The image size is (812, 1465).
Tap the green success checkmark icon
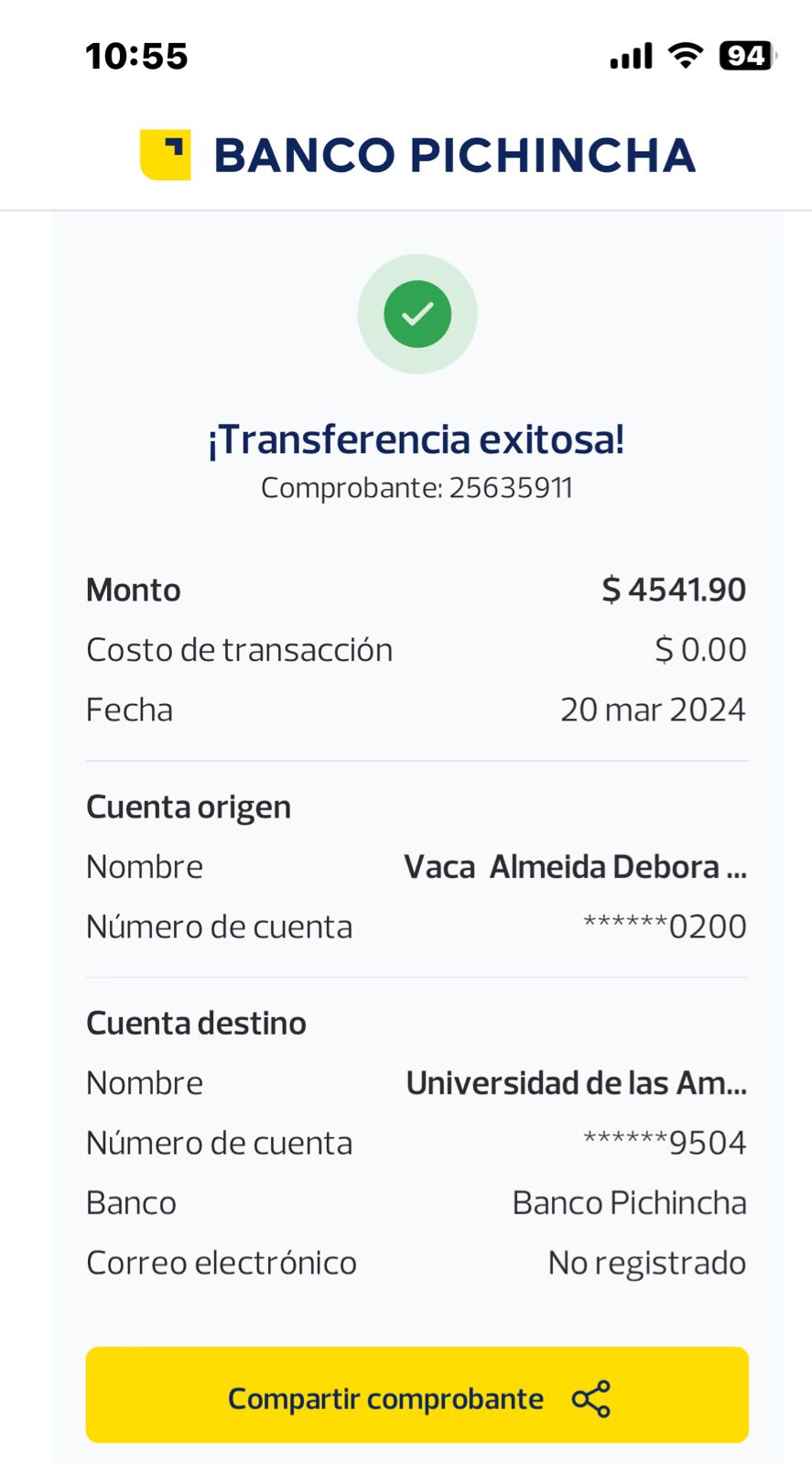417,314
